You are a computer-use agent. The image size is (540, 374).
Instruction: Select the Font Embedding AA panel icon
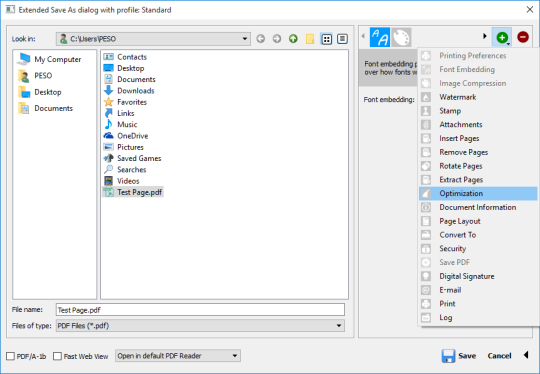(x=380, y=37)
